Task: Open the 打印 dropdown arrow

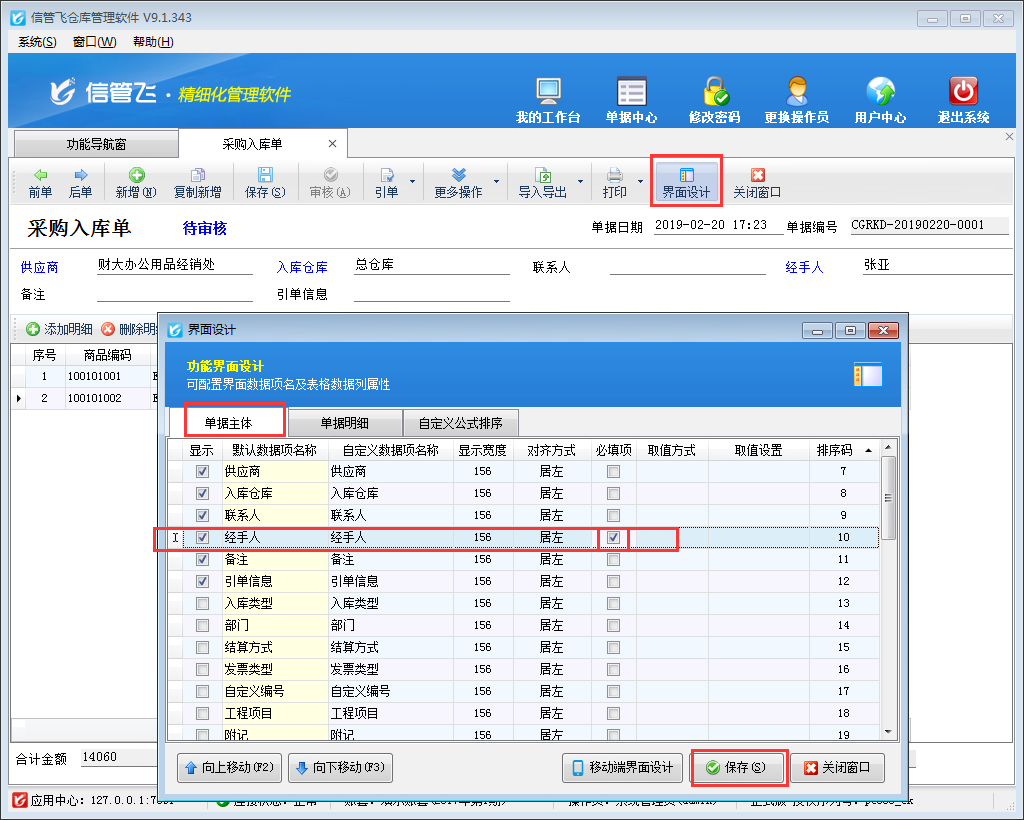Action: [x=640, y=182]
